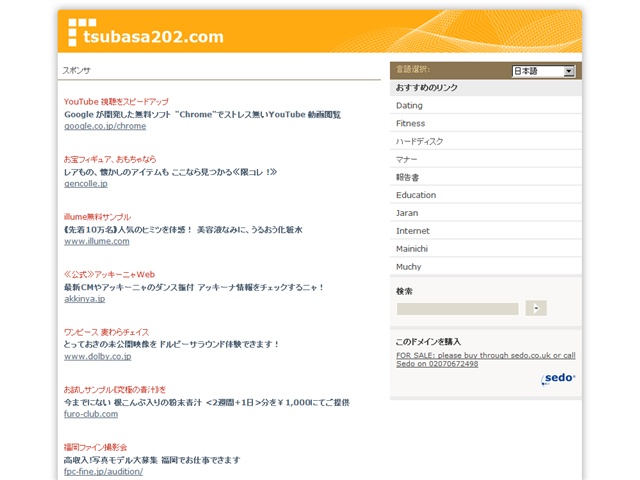The width and height of the screenshot is (640, 480).
Task: Open the 日本語 language dropdown
Action: pyautogui.click(x=543, y=71)
